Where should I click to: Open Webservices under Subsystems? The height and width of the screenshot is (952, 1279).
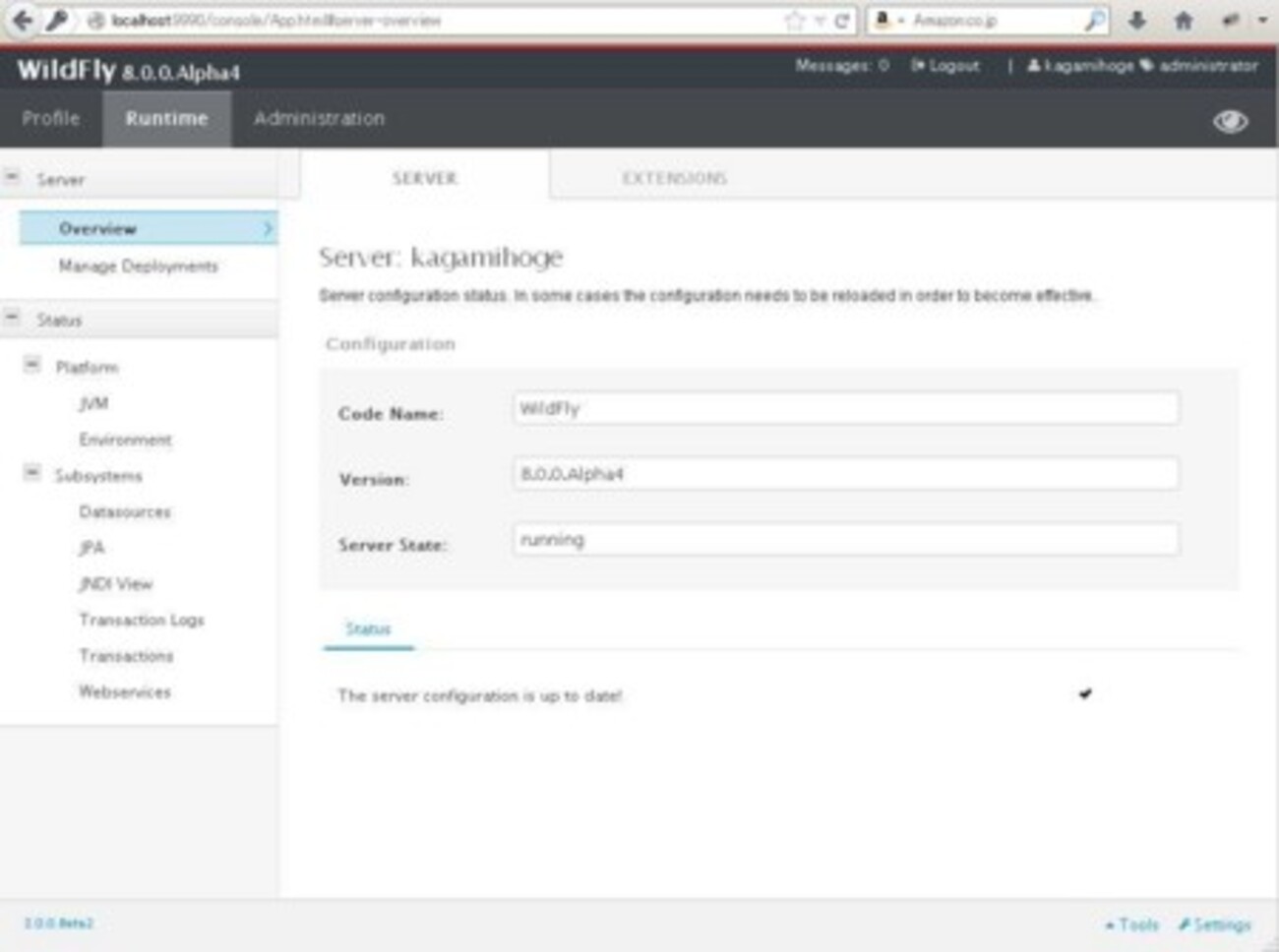click(x=125, y=692)
